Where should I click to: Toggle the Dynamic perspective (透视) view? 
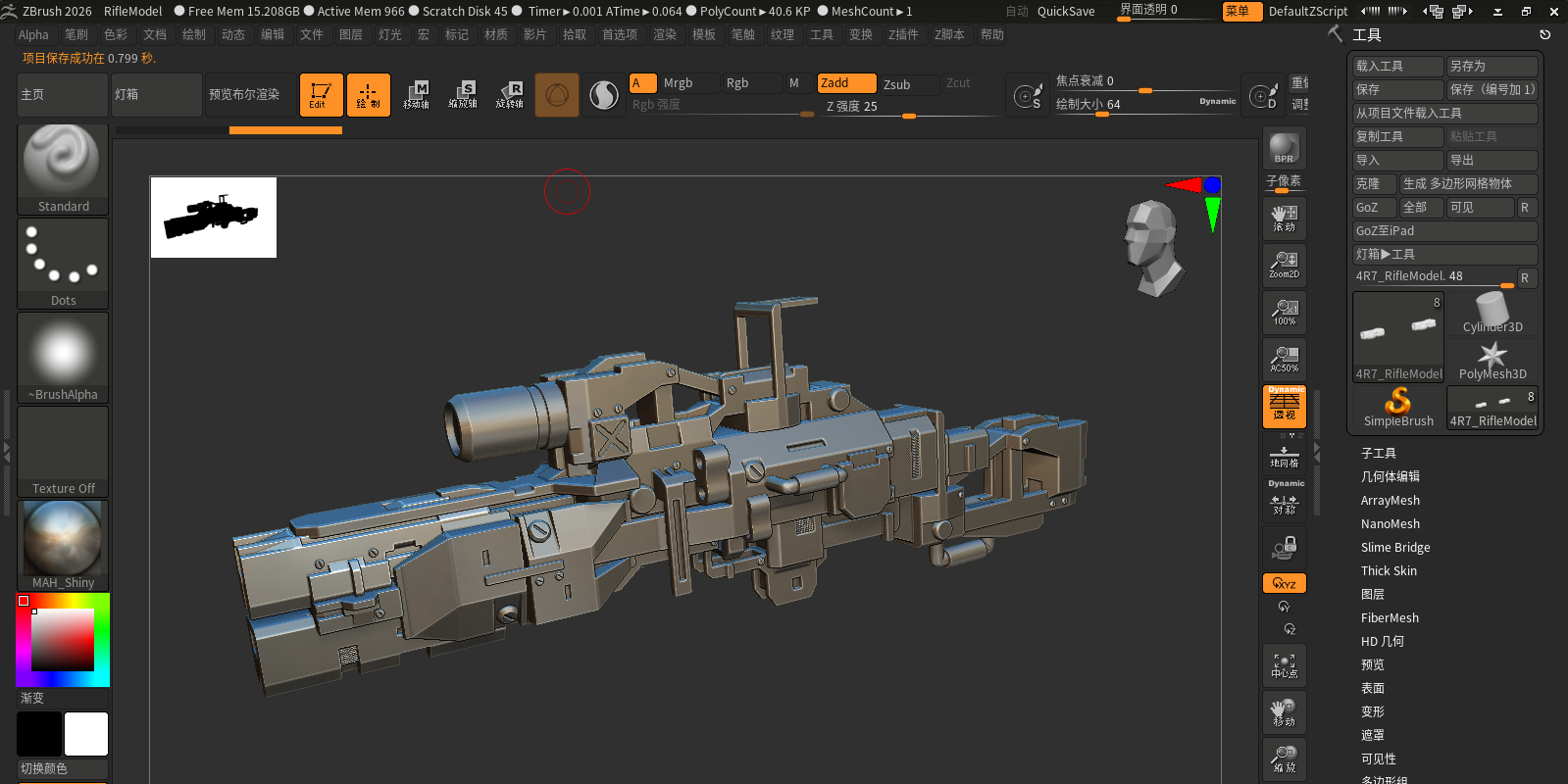click(1284, 406)
